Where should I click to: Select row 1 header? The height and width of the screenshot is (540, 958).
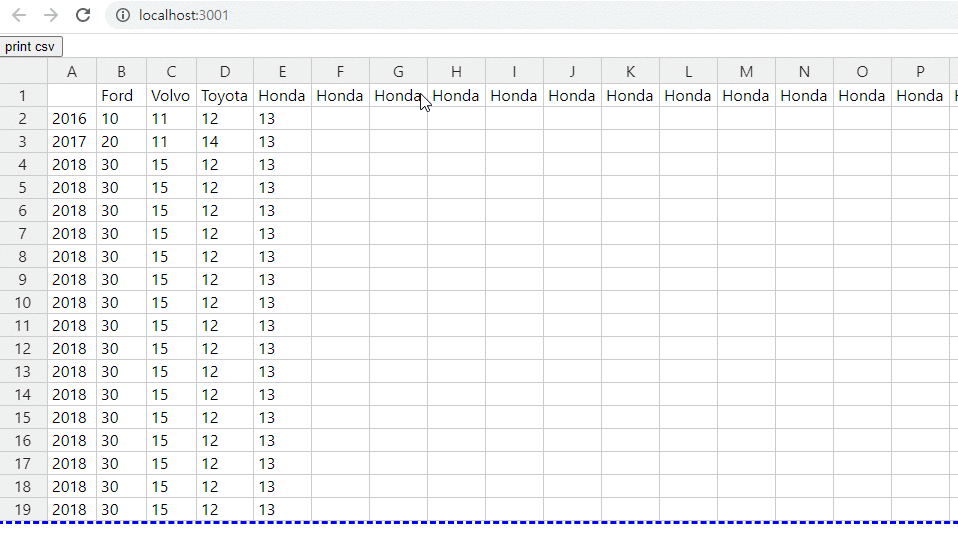pos(23,96)
